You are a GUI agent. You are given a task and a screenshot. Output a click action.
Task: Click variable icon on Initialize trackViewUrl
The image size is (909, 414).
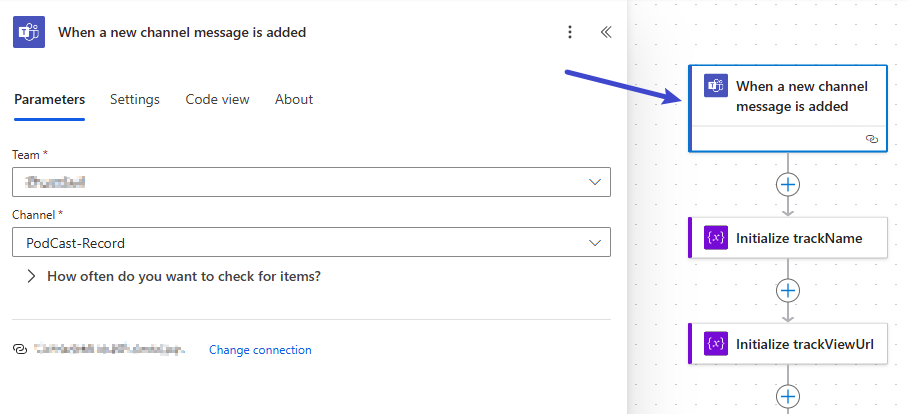tap(716, 344)
